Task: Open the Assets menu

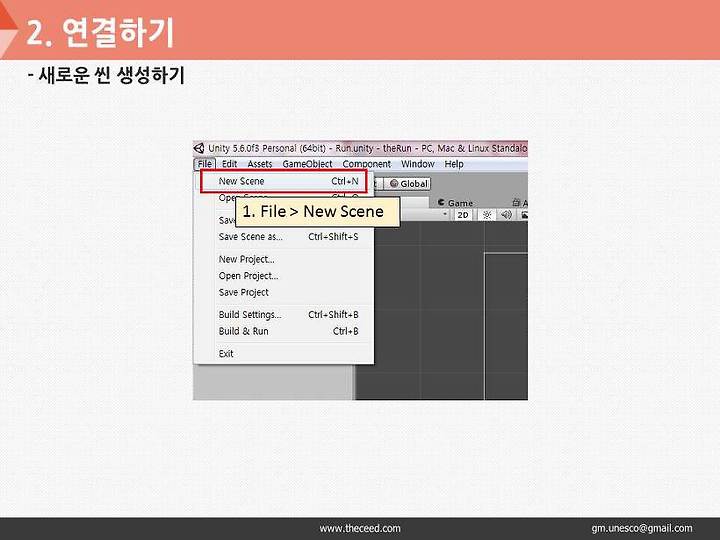Action: pyautogui.click(x=260, y=164)
